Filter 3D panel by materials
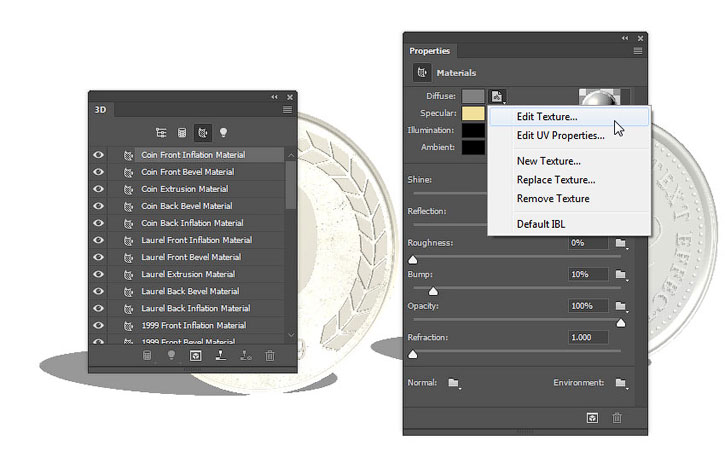This screenshot has height=469, width=725. click(x=203, y=131)
